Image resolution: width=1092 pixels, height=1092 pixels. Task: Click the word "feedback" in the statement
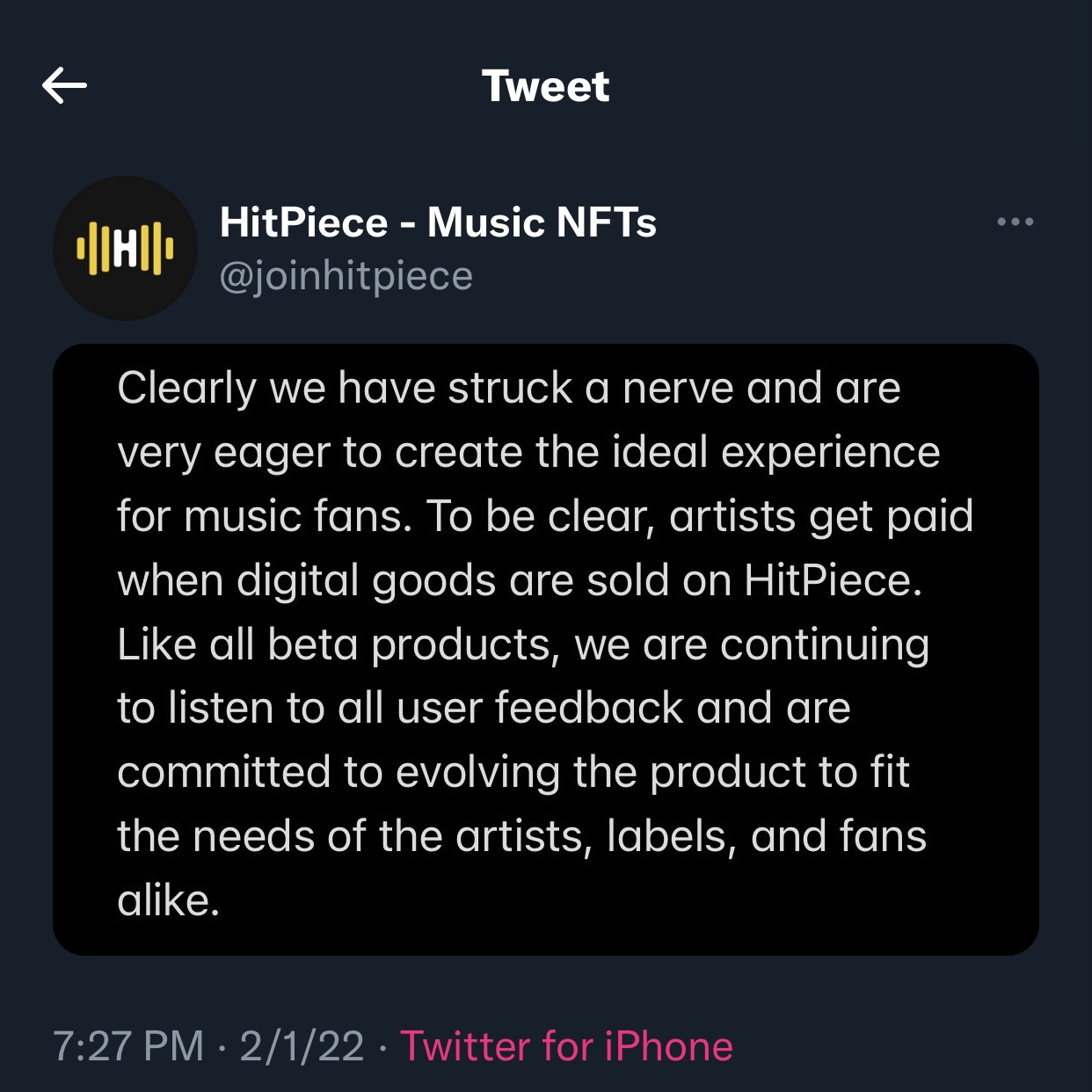pos(589,708)
